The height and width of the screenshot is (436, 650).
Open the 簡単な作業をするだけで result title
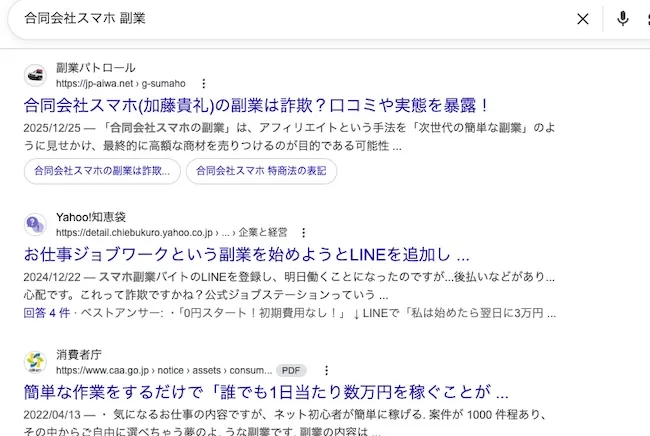click(x=266, y=392)
